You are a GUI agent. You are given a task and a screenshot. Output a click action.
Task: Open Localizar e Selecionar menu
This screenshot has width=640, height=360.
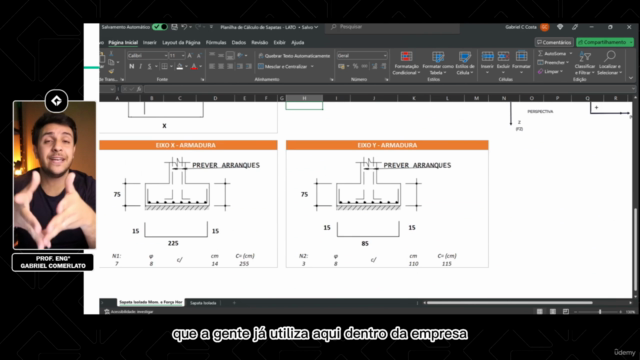tap(609, 63)
